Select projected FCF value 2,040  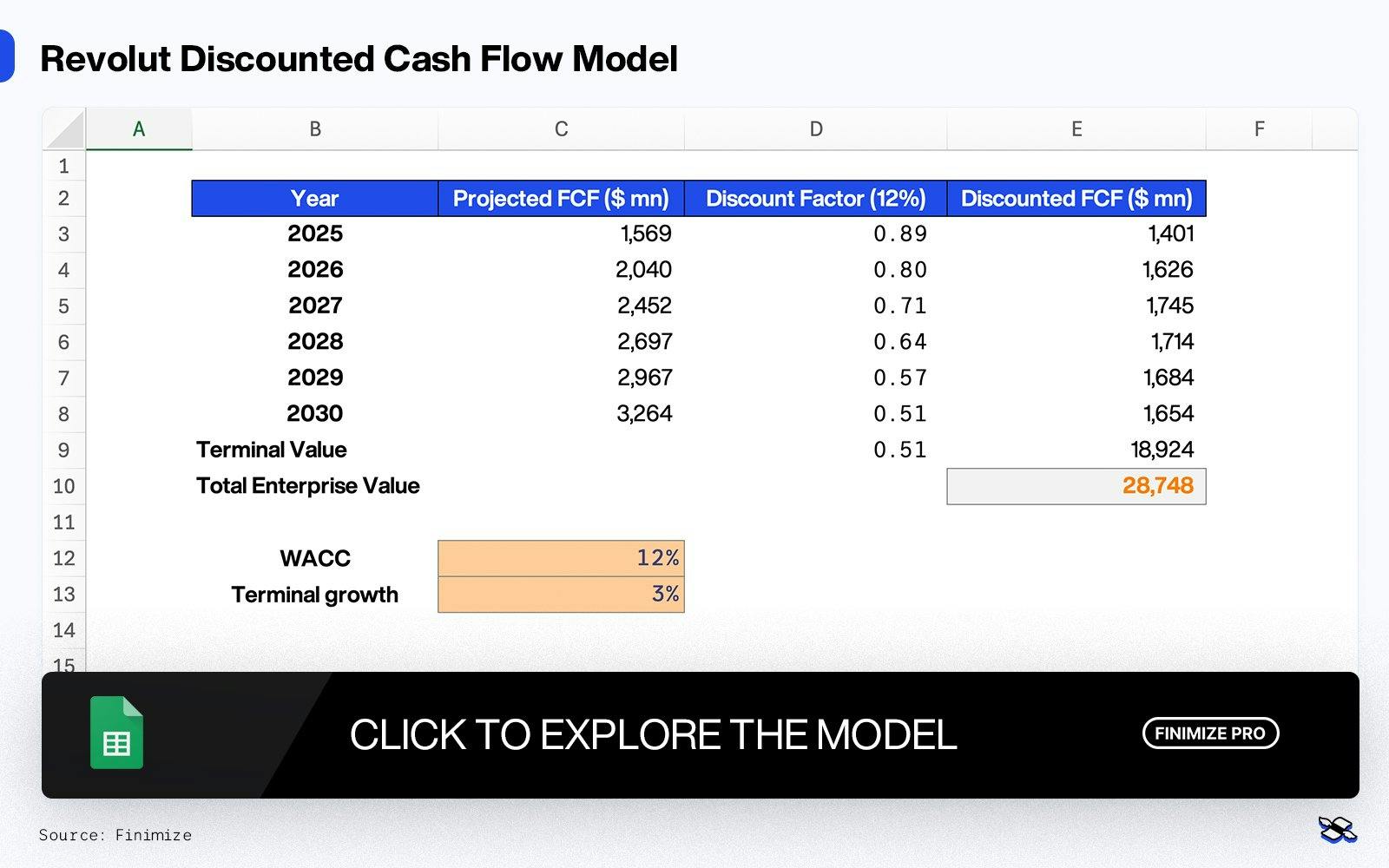click(562, 270)
